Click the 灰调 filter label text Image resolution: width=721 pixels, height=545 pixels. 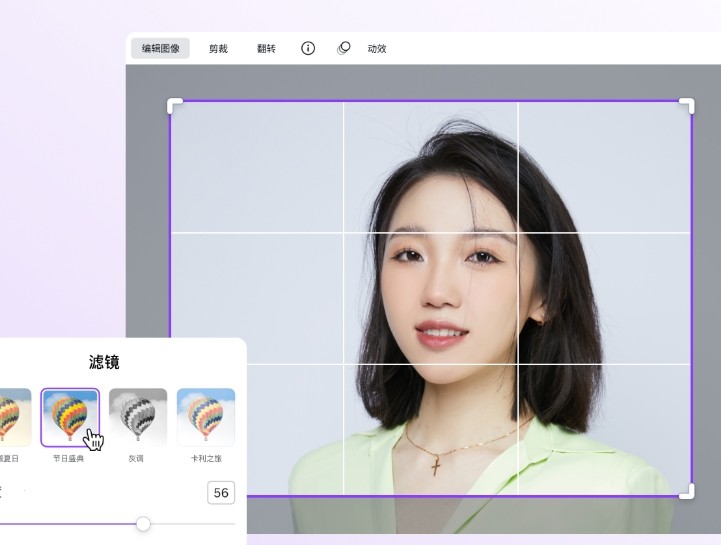pyautogui.click(x=138, y=459)
